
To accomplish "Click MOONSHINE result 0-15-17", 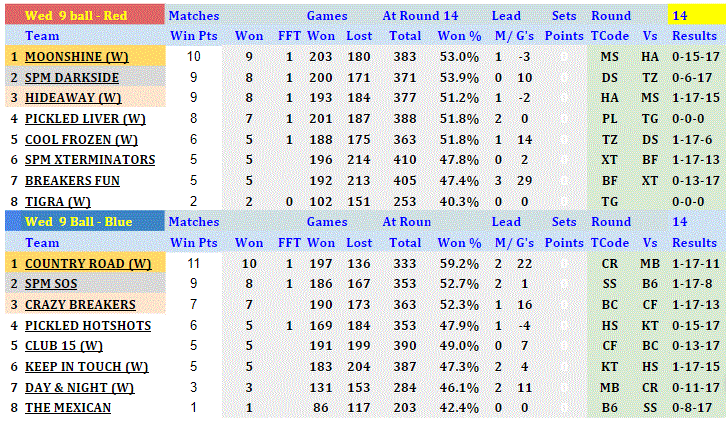I will 695,57.
